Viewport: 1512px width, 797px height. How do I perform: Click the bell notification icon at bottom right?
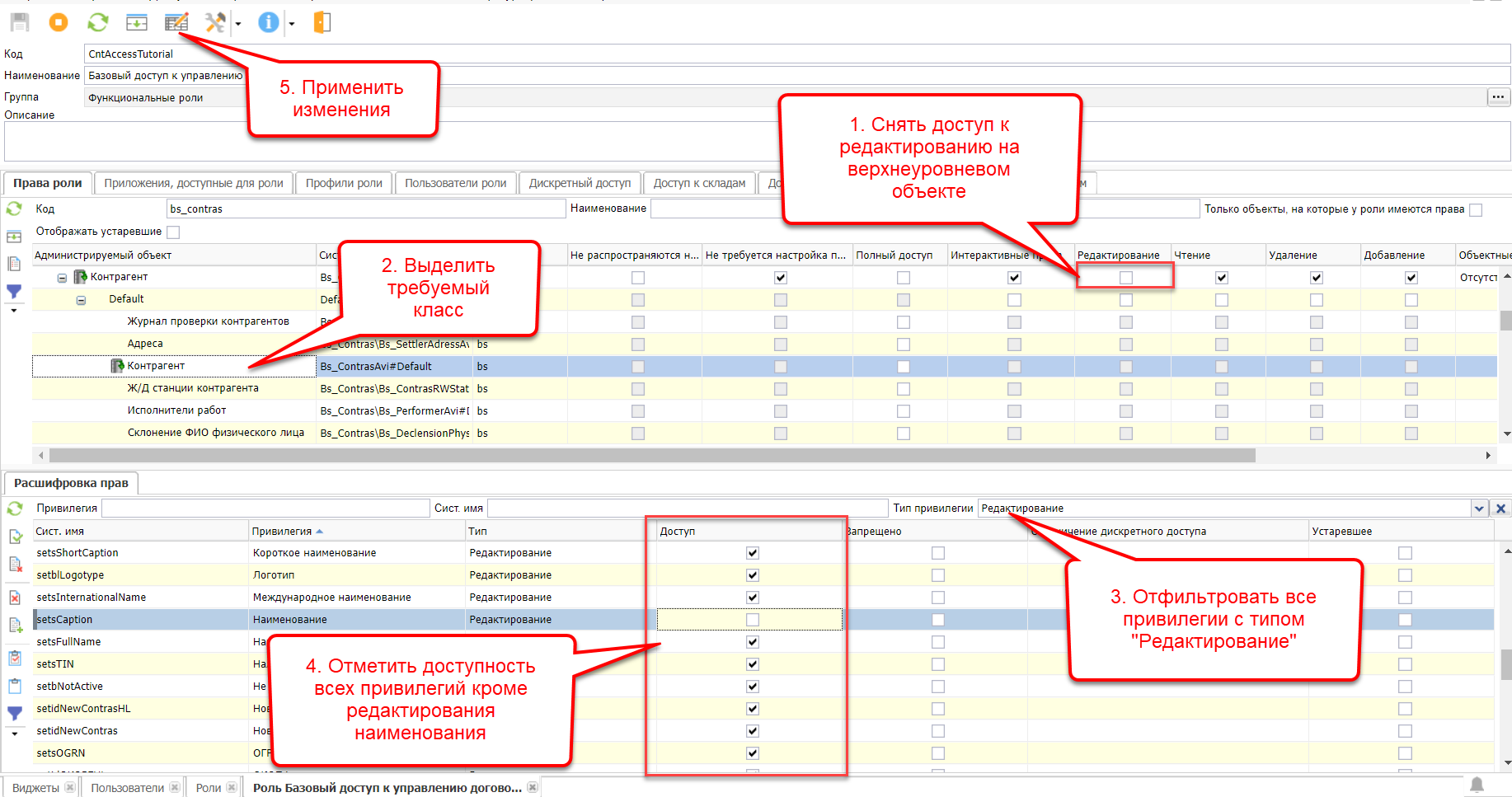(1477, 785)
